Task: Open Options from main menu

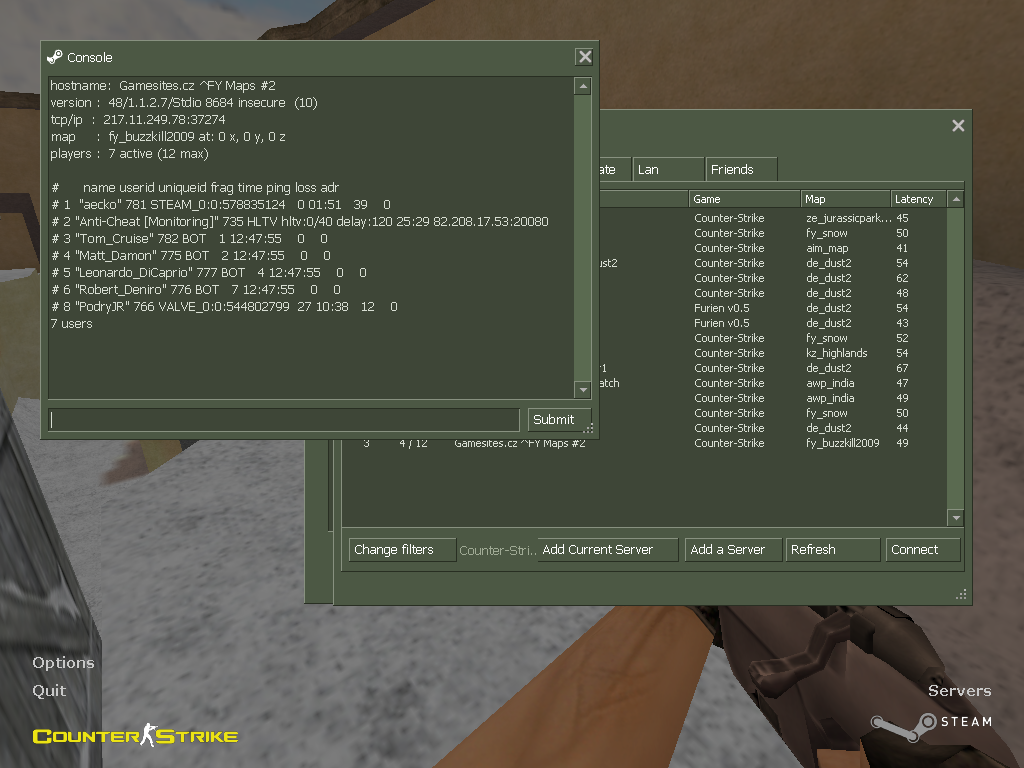Action: pos(63,662)
